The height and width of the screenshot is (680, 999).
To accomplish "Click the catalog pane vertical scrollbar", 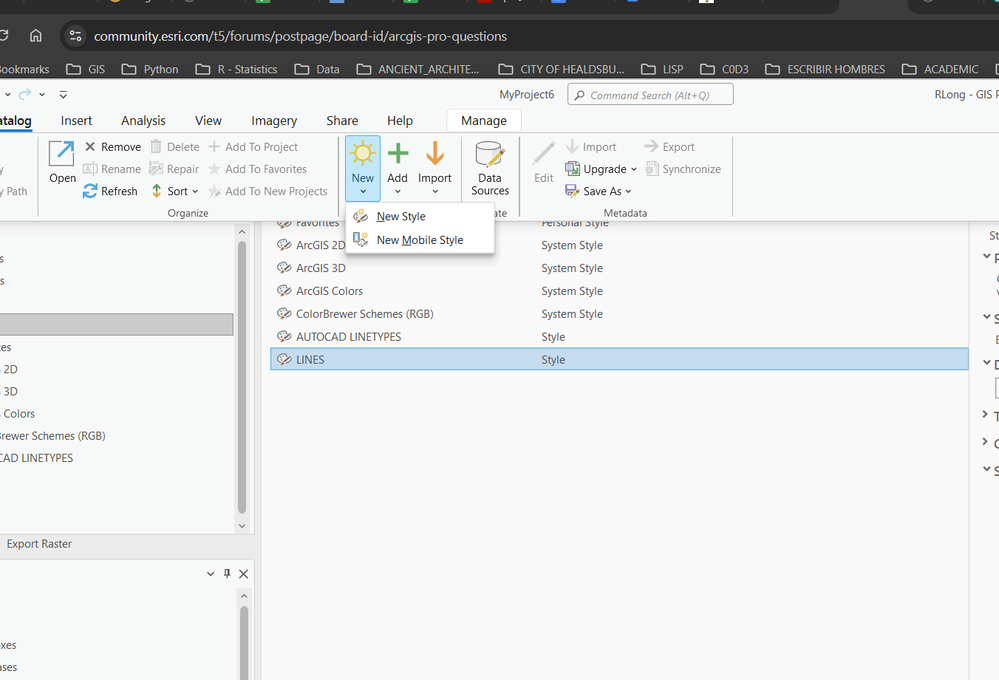I will coord(242,377).
